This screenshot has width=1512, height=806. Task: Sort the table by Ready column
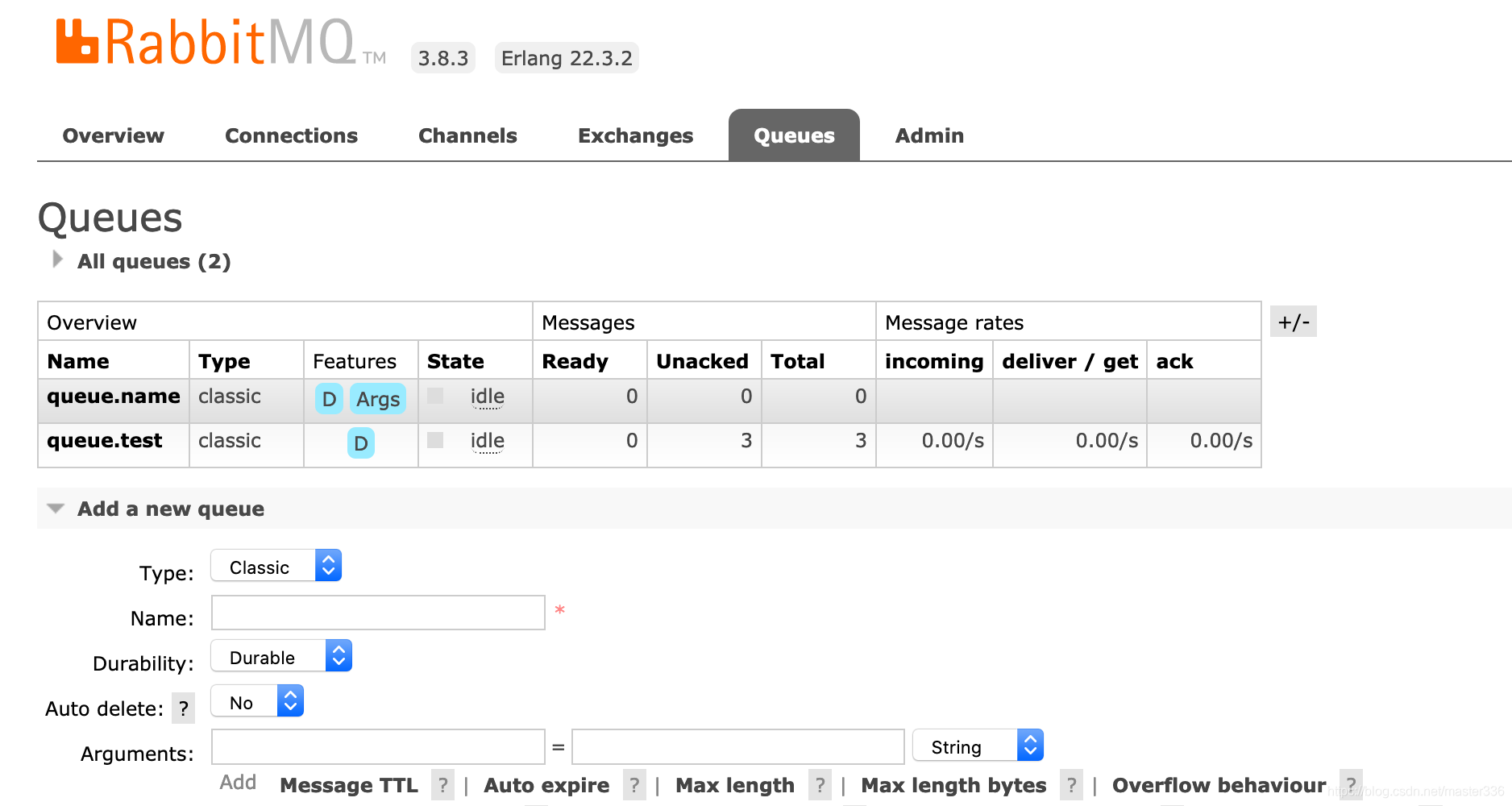tap(575, 362)
